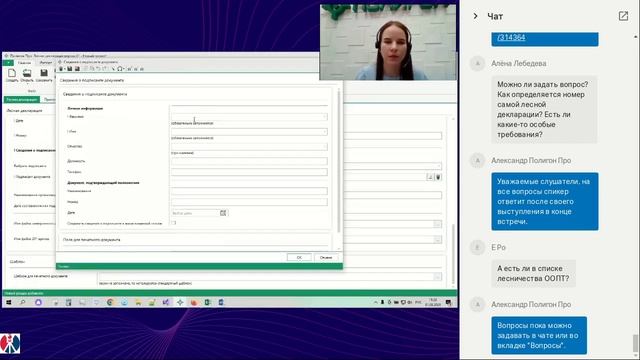Screen dimensions: 640x360
Task: Open the Windows Start menu
Action: coord(9,302)
